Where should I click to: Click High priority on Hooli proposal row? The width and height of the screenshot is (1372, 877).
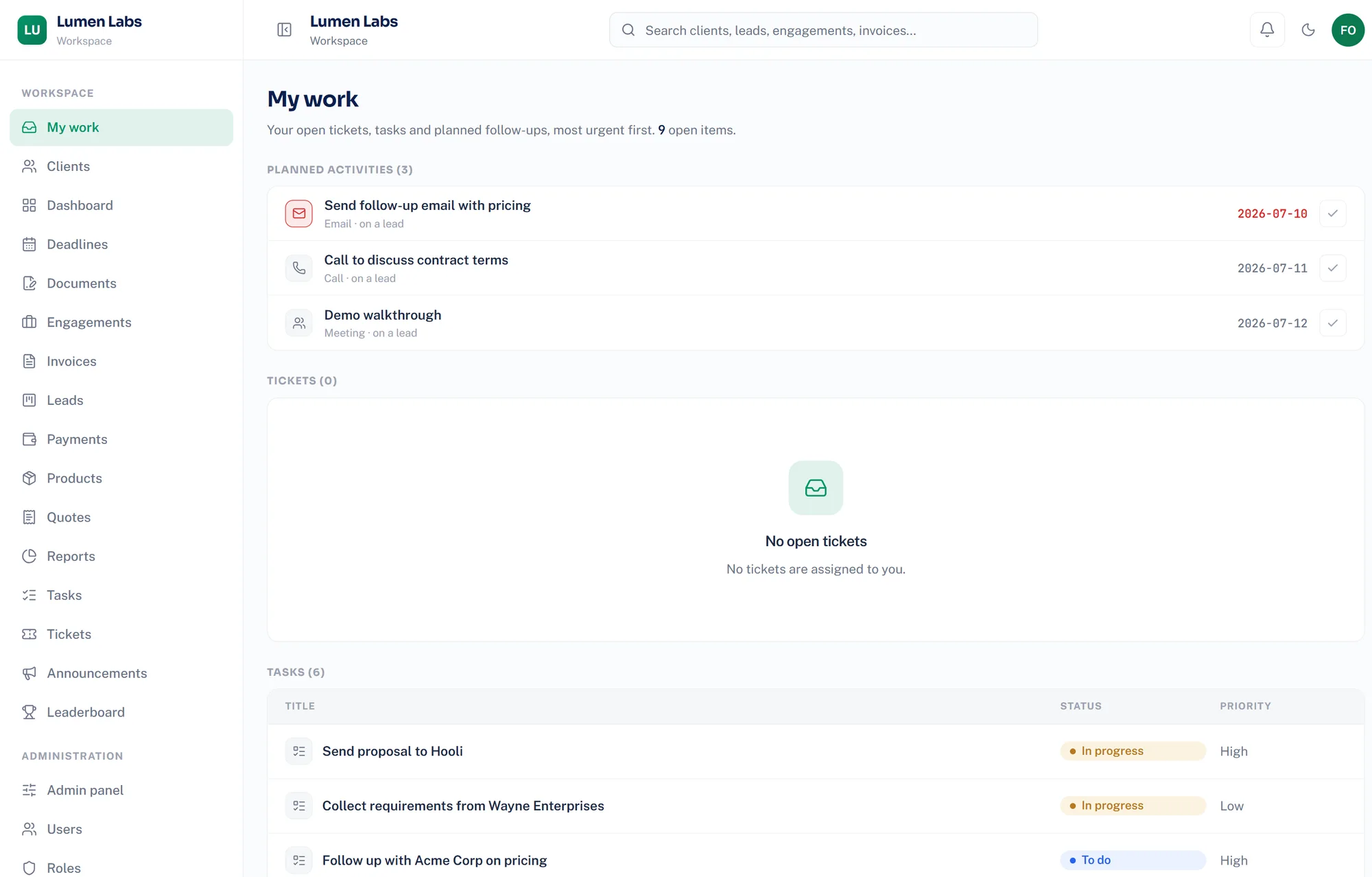coord(1233,751)
